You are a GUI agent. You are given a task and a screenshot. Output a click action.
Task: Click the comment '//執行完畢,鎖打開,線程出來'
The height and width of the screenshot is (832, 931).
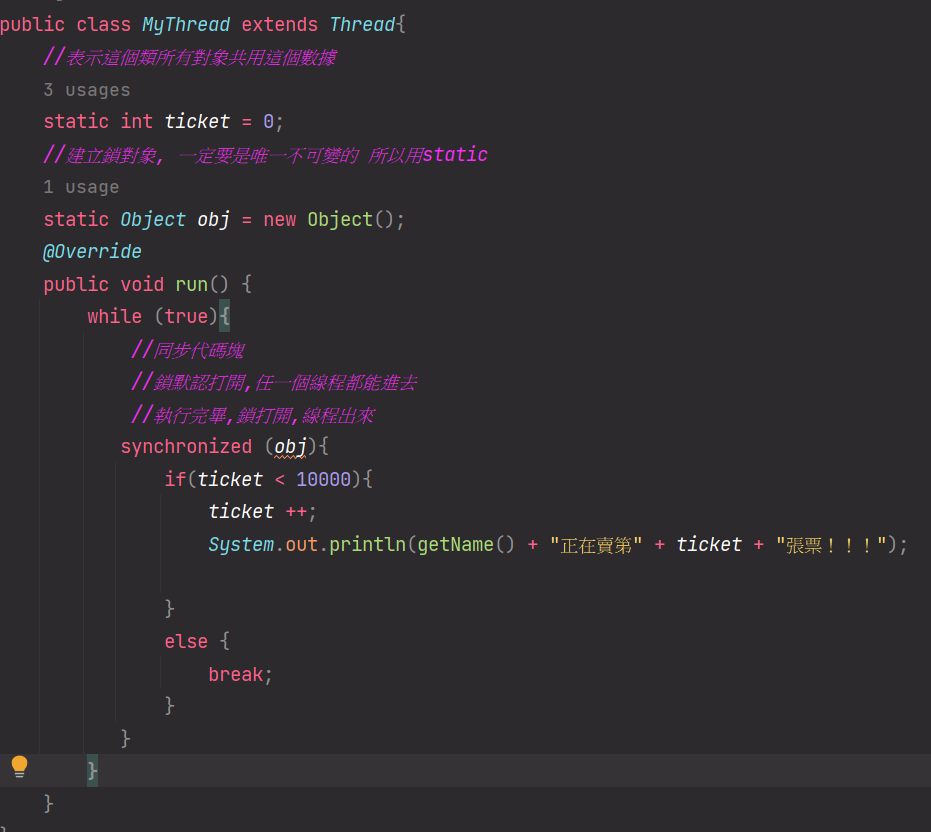(252, 415)
